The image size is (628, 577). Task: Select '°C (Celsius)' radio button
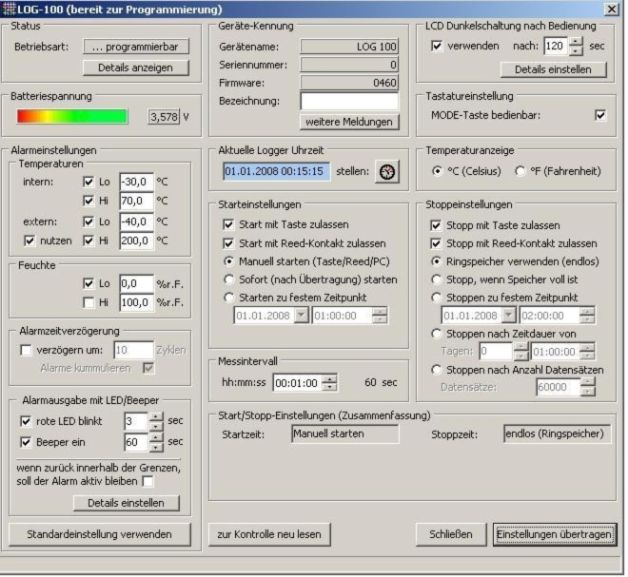tap(437, 171)
